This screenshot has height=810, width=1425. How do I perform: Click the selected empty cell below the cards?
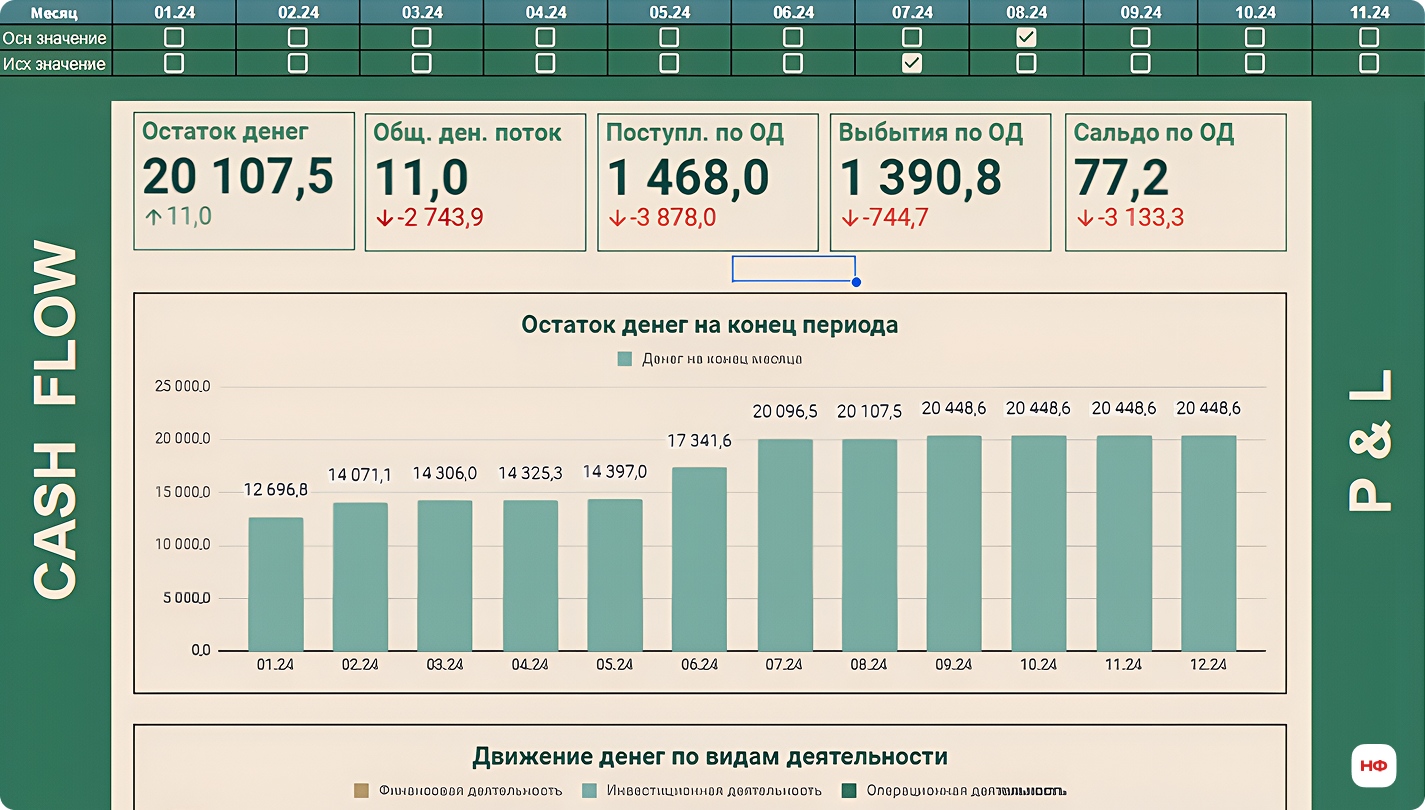pos(793,269)
